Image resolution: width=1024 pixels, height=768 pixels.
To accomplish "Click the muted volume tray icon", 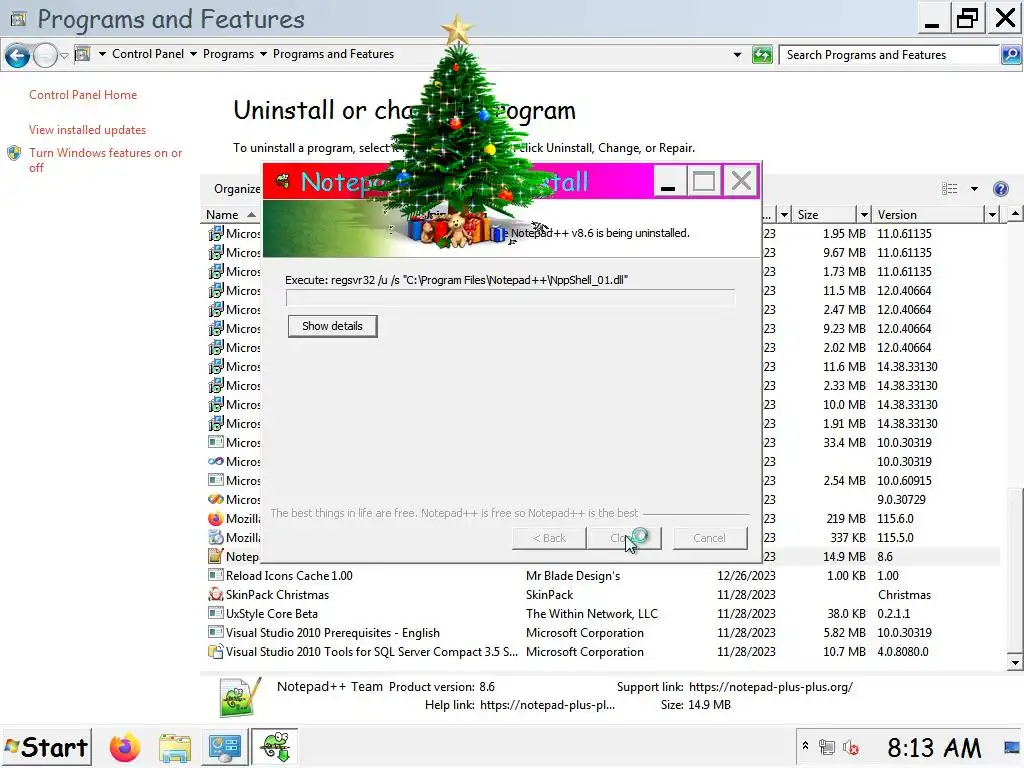I will click(x=850, y=747).
